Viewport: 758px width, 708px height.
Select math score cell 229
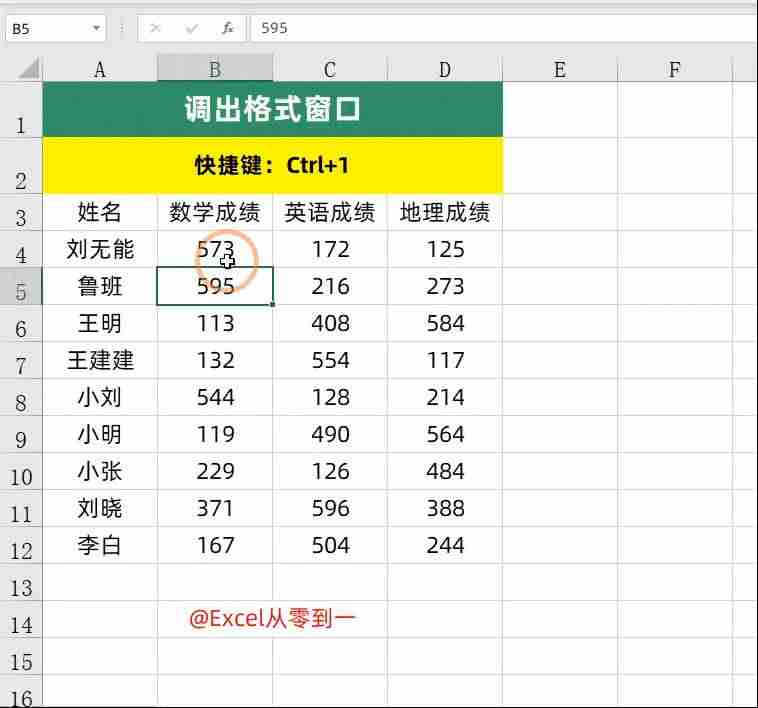pos(215,472)
